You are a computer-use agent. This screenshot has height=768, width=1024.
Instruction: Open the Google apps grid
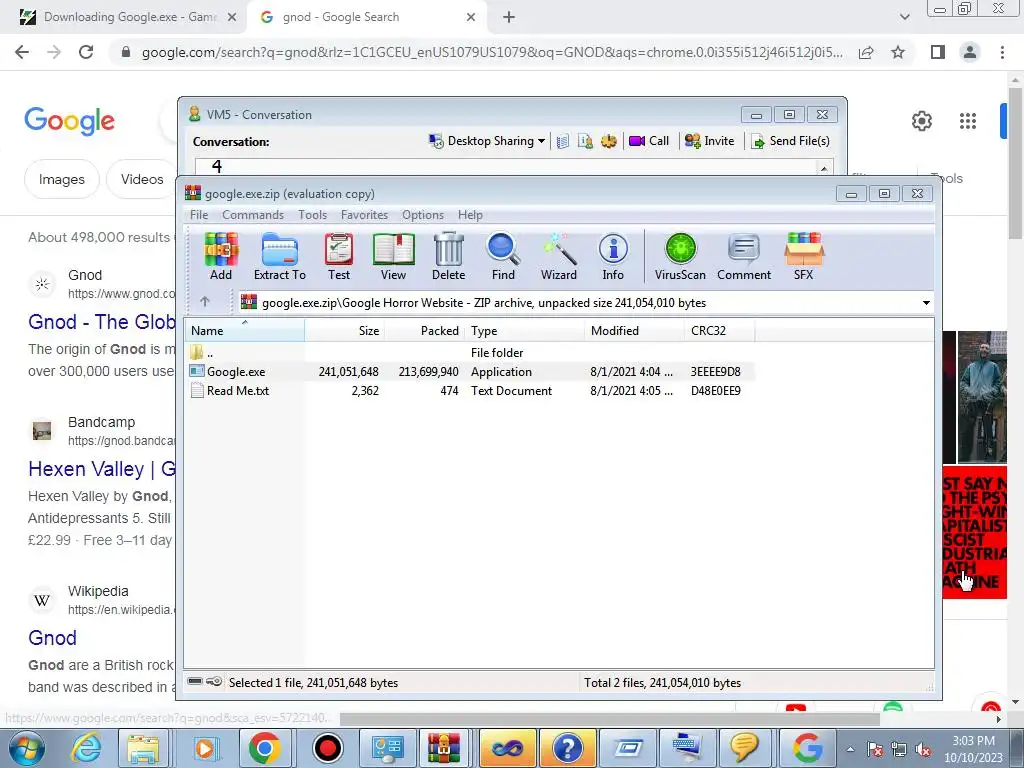[968, 121]
